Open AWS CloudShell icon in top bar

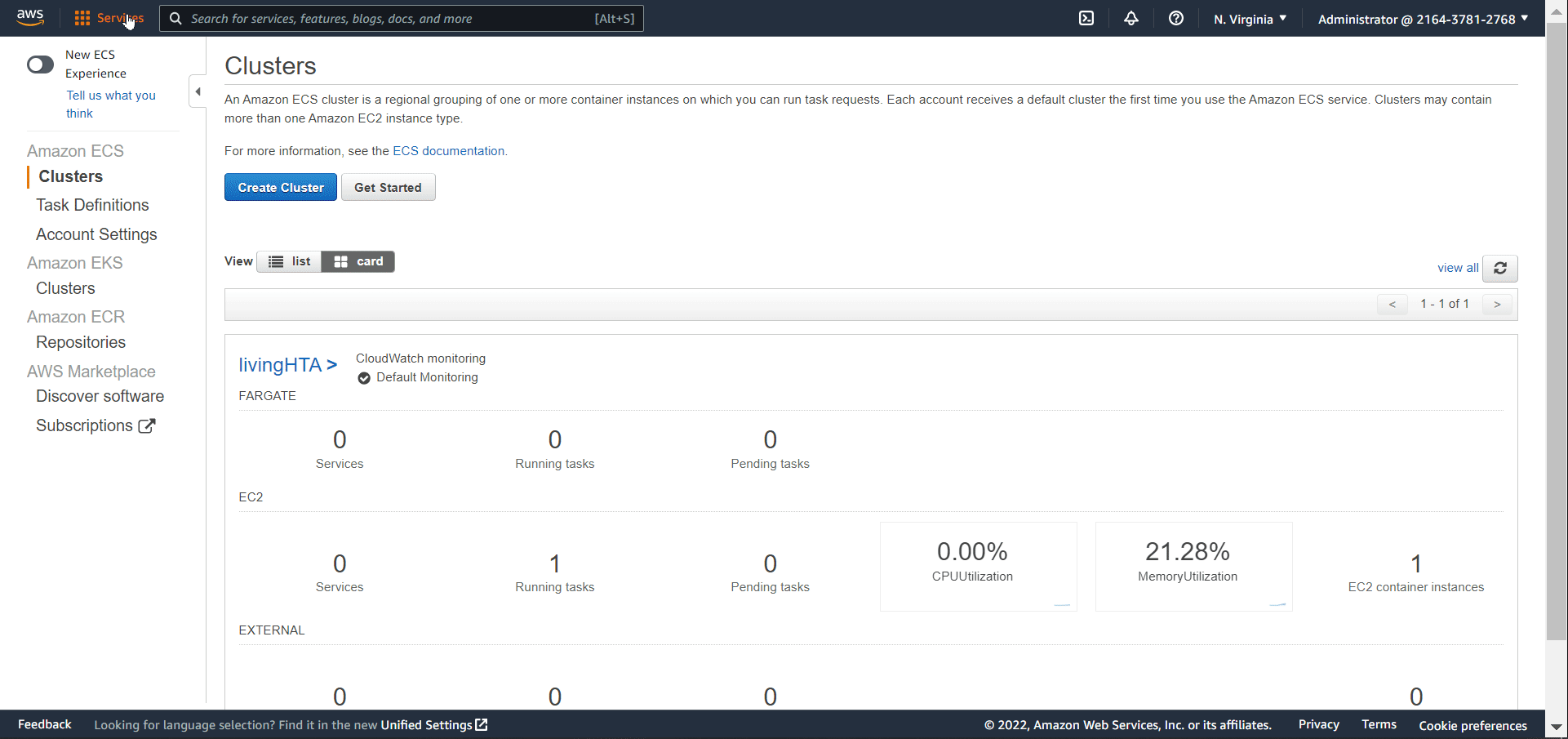[1086, 18]
